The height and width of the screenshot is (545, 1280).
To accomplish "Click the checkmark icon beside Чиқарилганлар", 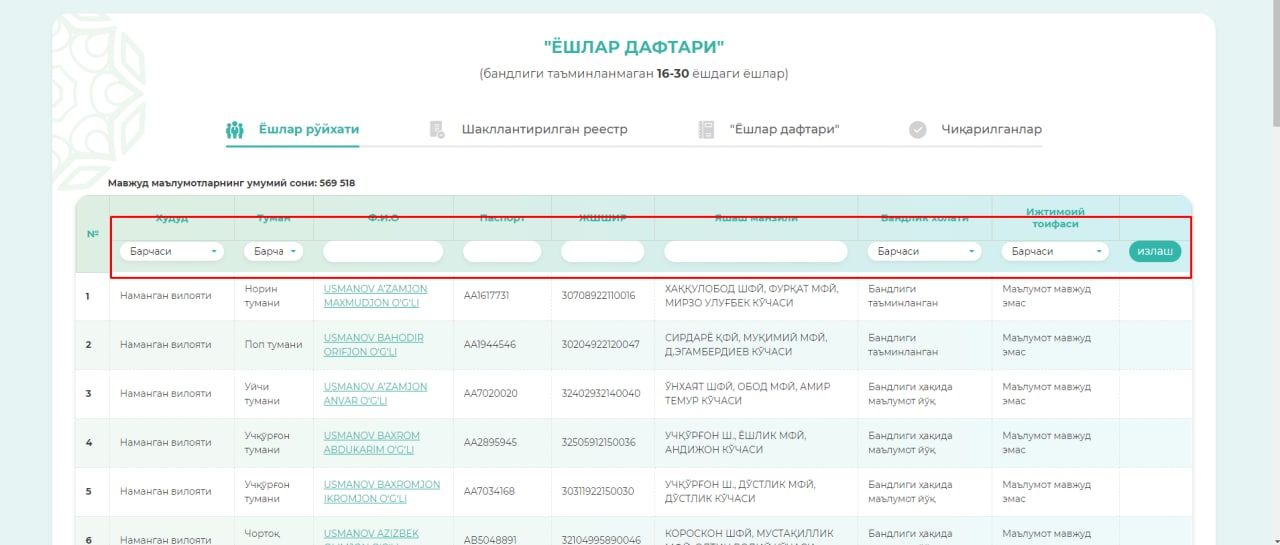I will [x=918, y=130].
